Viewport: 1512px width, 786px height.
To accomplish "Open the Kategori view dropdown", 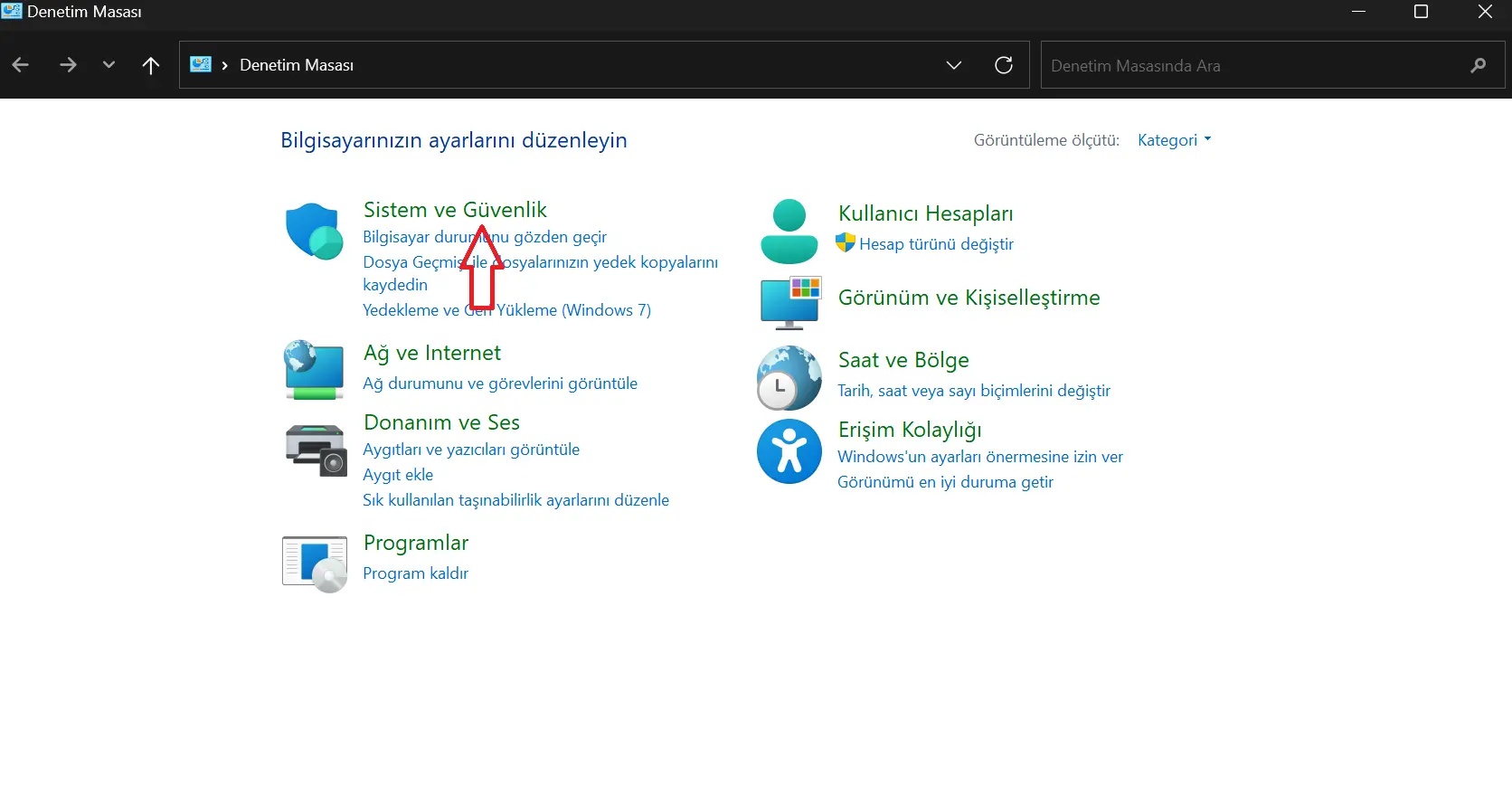I will click(x=1174, y=140).
